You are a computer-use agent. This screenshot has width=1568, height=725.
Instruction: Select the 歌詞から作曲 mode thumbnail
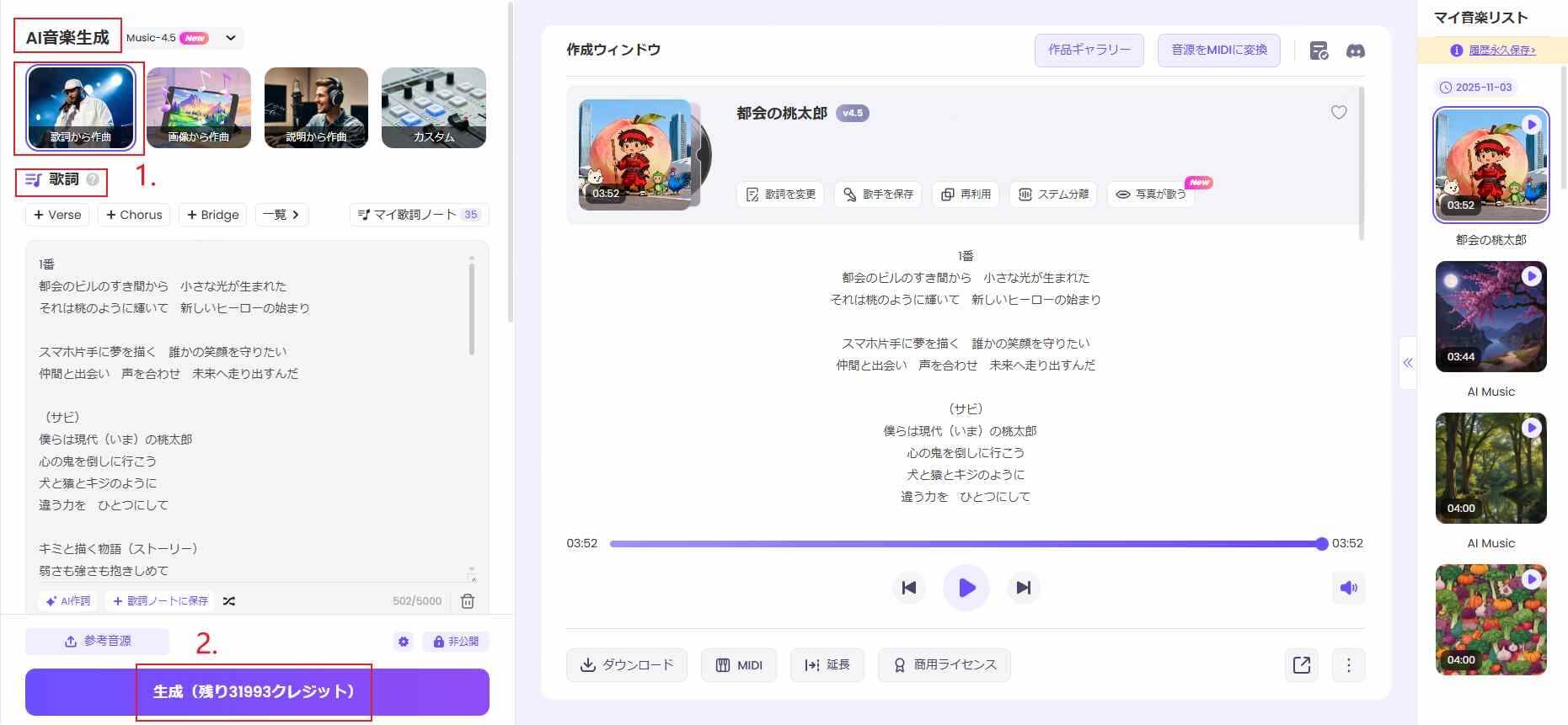(81, 108)
